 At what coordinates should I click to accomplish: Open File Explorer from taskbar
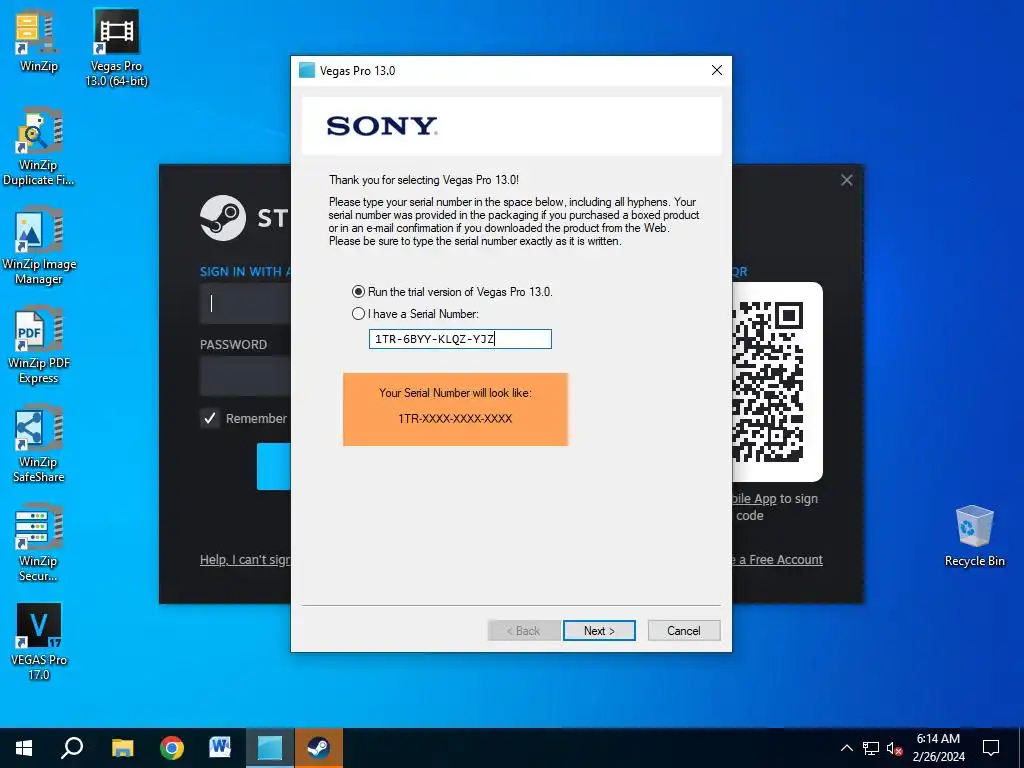pyautogui.click(x=122, y=748)
